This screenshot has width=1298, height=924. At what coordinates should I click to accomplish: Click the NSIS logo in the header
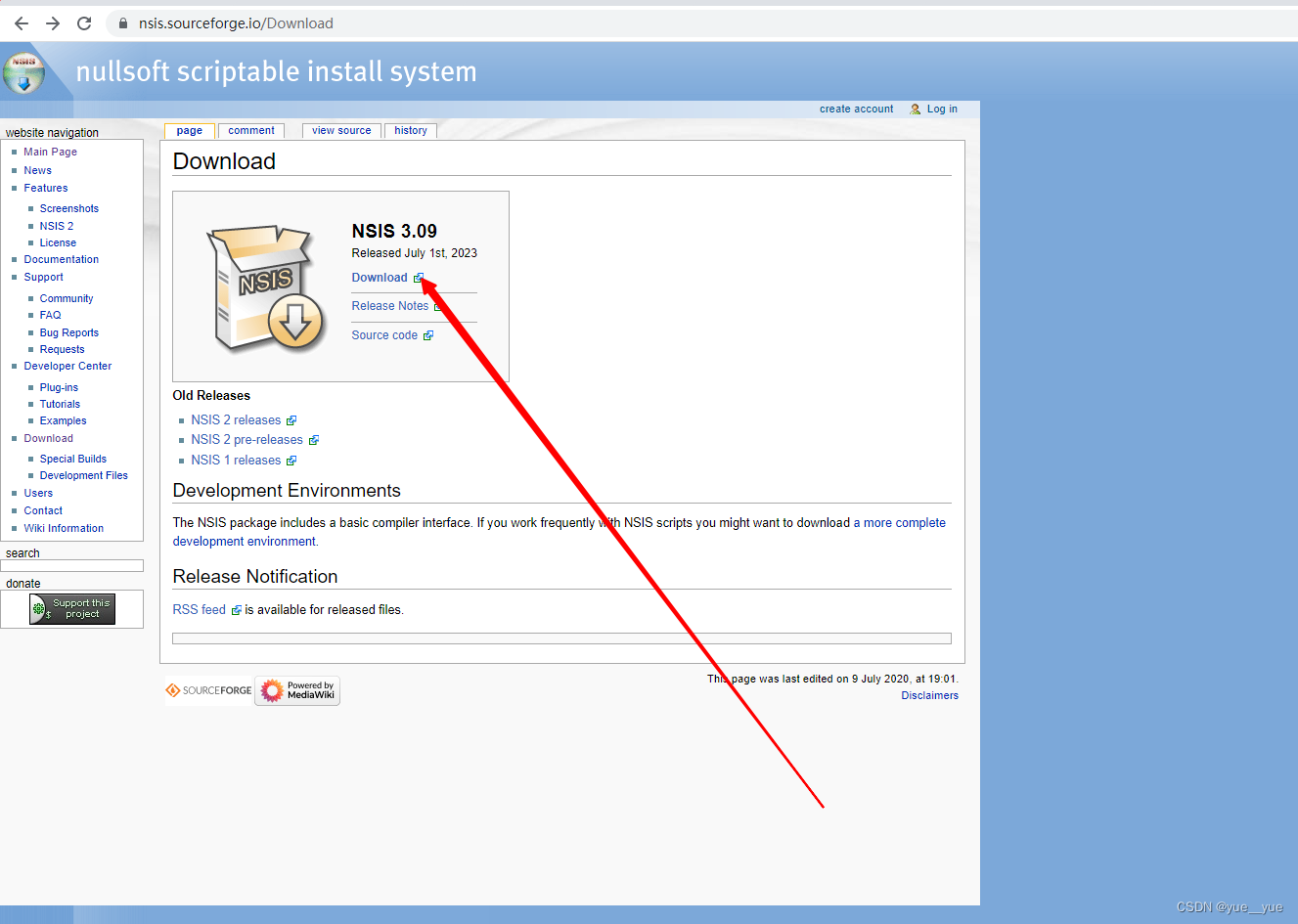(x=23, y=72)
